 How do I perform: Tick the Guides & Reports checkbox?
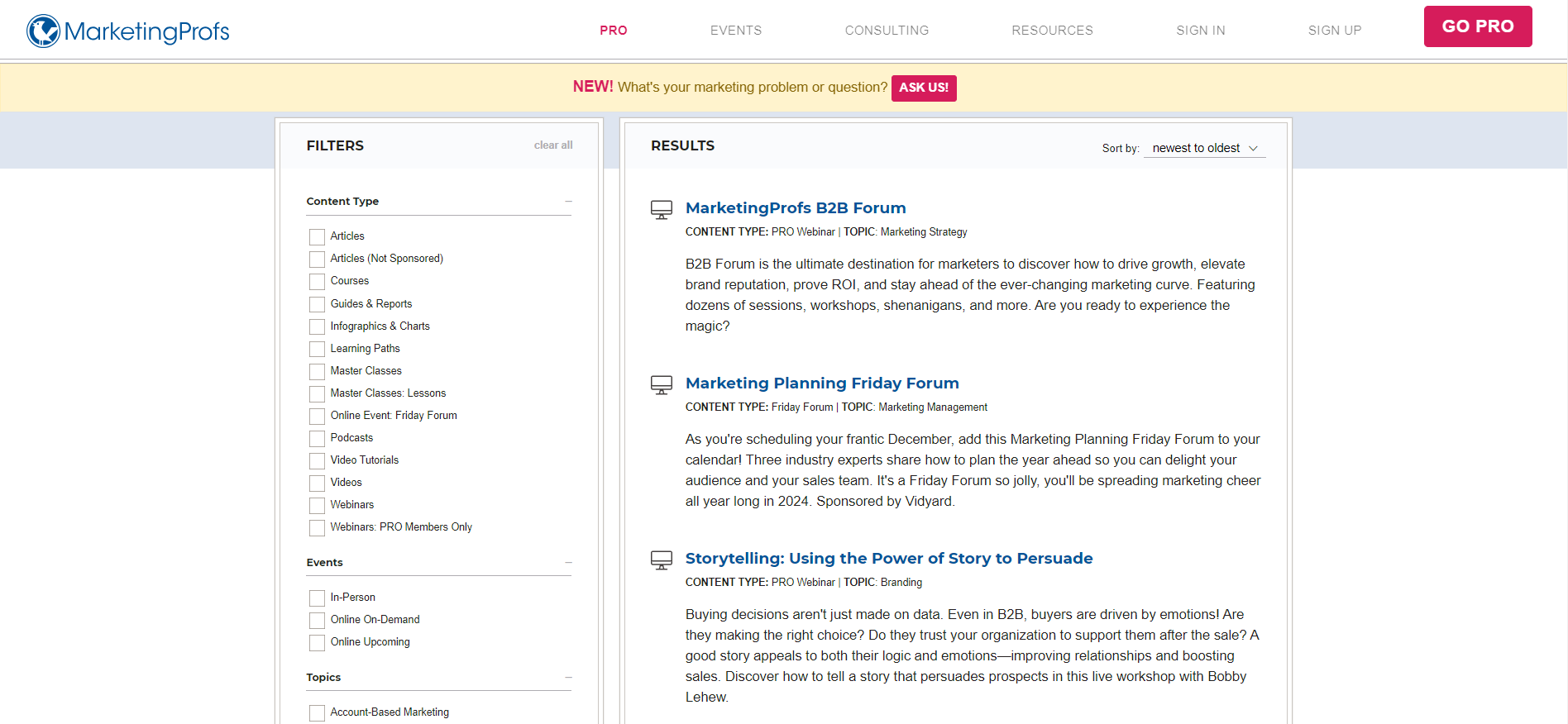[x=317, y=305]
